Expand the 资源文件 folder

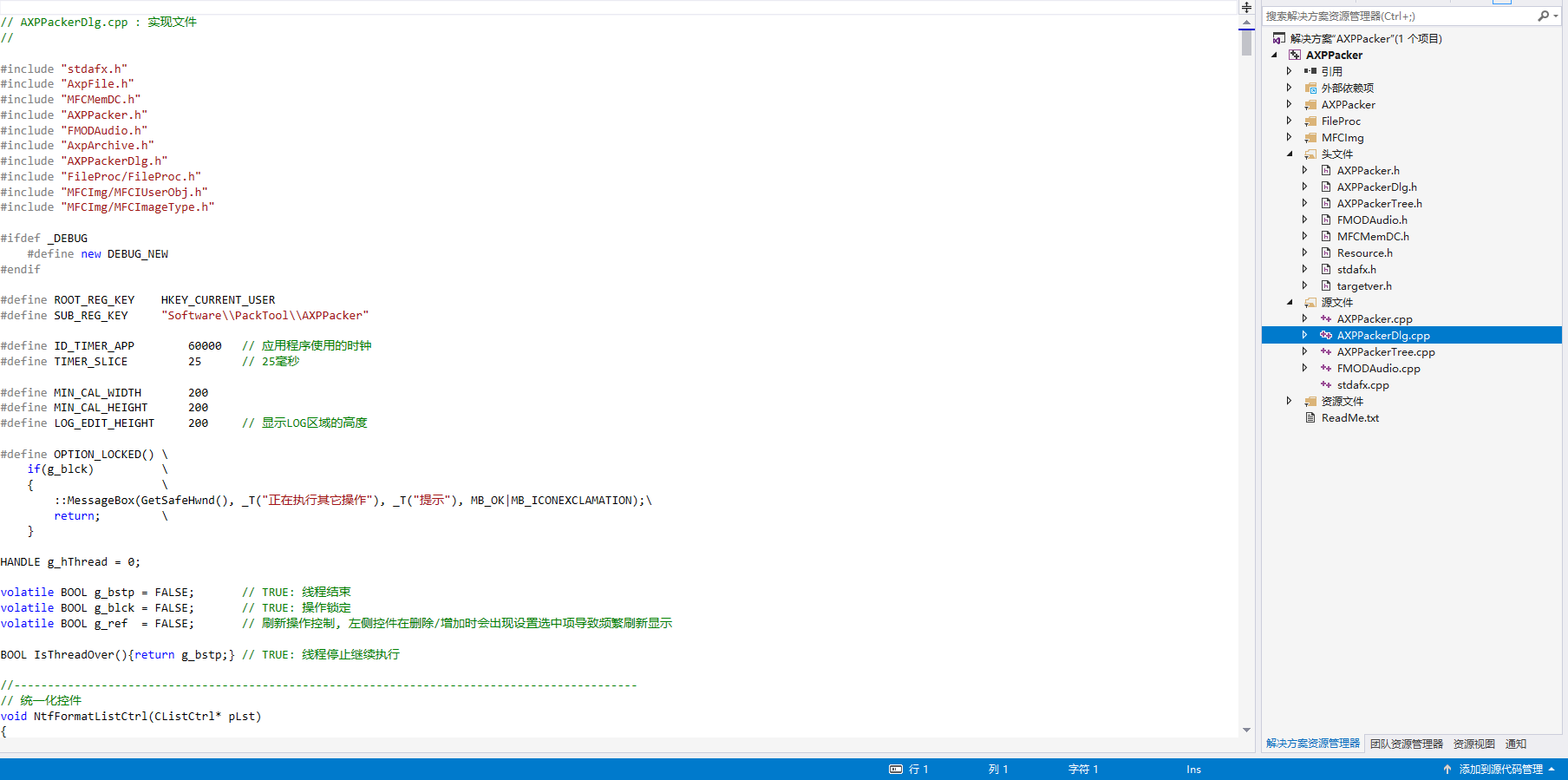click(1290, 401)
